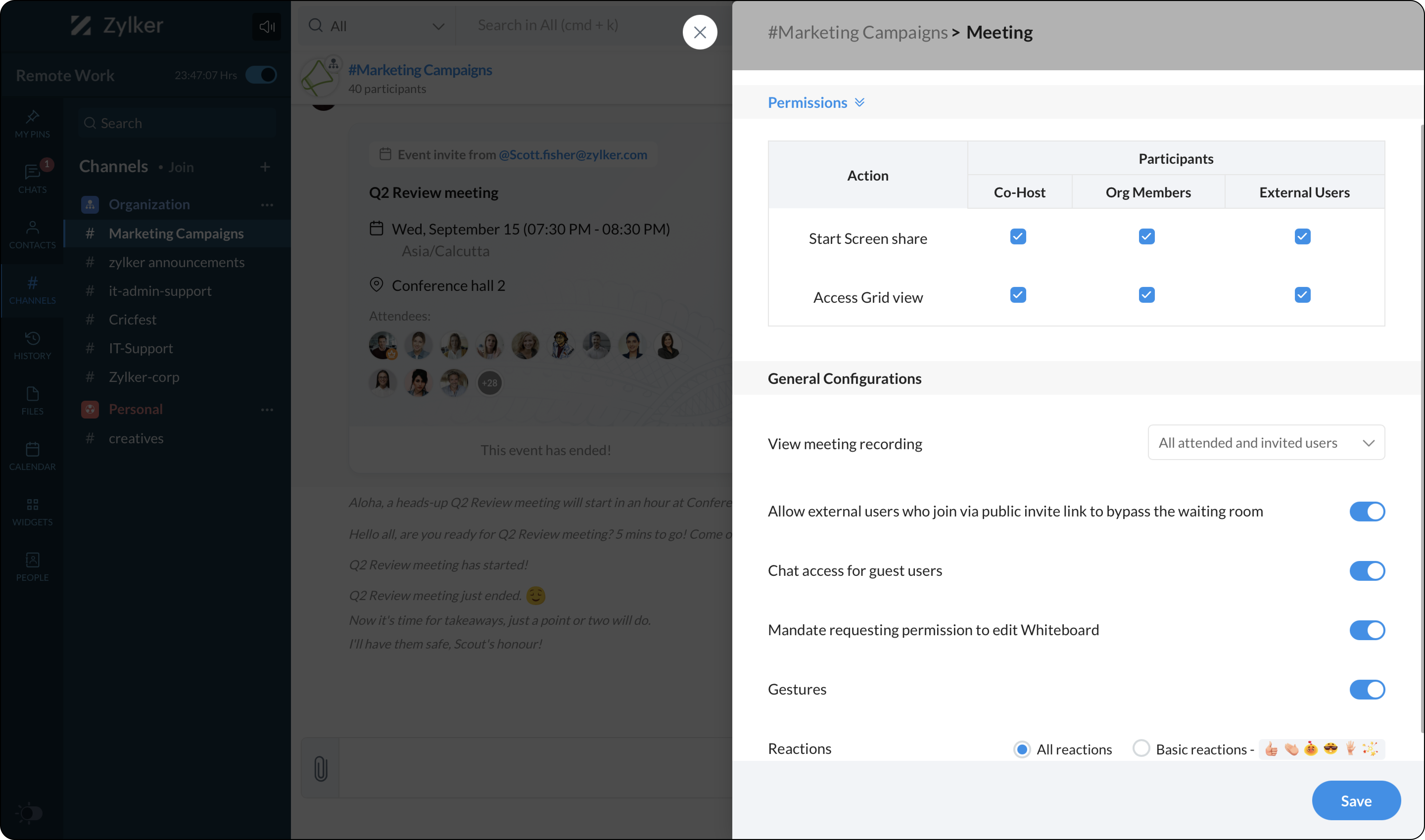The image size is (1425, 840).
Task: Close the meeting settings panel
Action: point(700,32)
